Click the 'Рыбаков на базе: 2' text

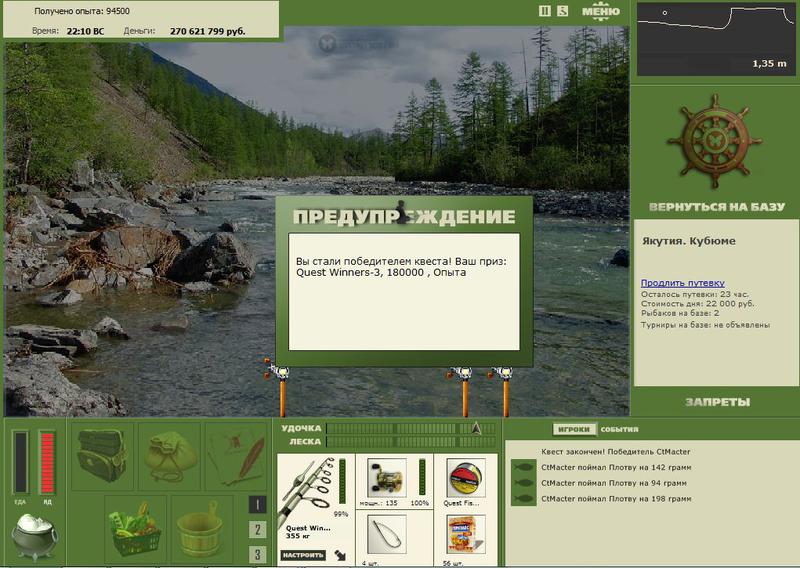(x=680, y=313)
